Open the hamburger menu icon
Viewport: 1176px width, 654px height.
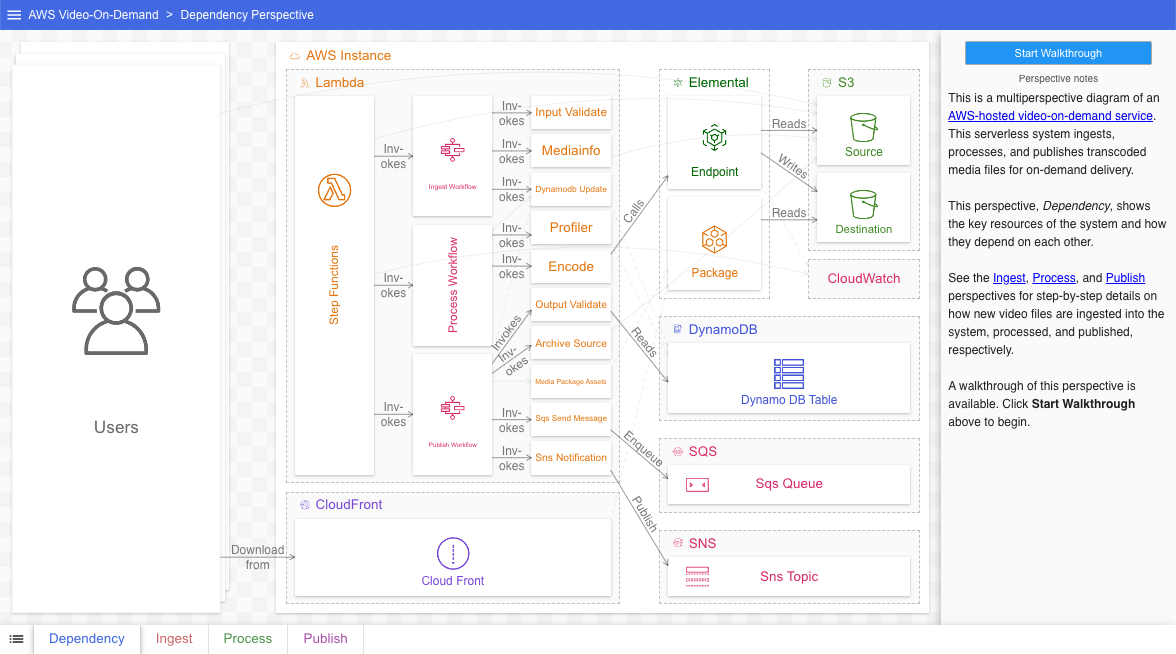[x=13, y=14]
